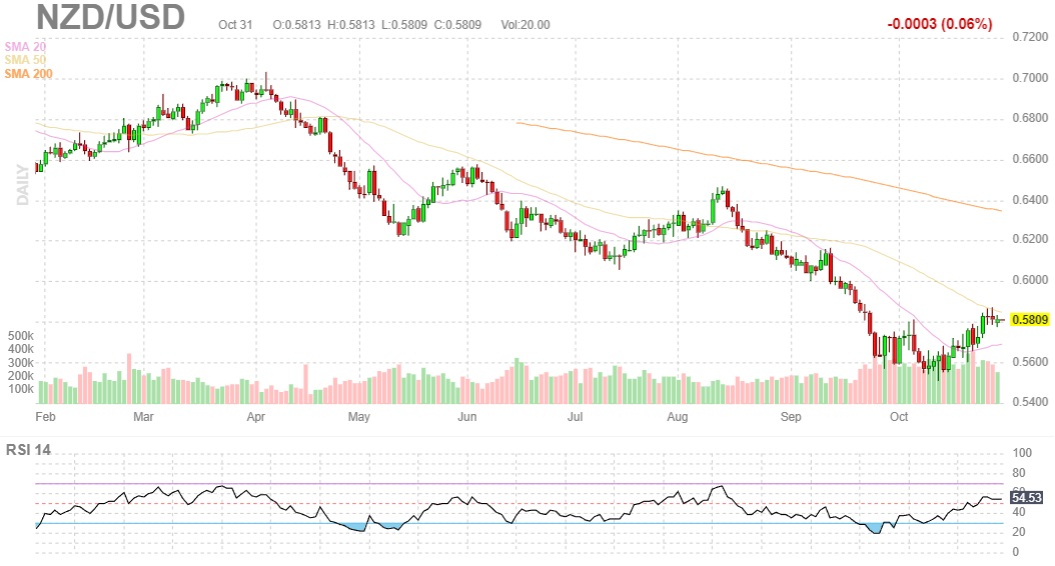
Task: Click the 0.7000 price axis label
Action: (x=1030, y=78)
